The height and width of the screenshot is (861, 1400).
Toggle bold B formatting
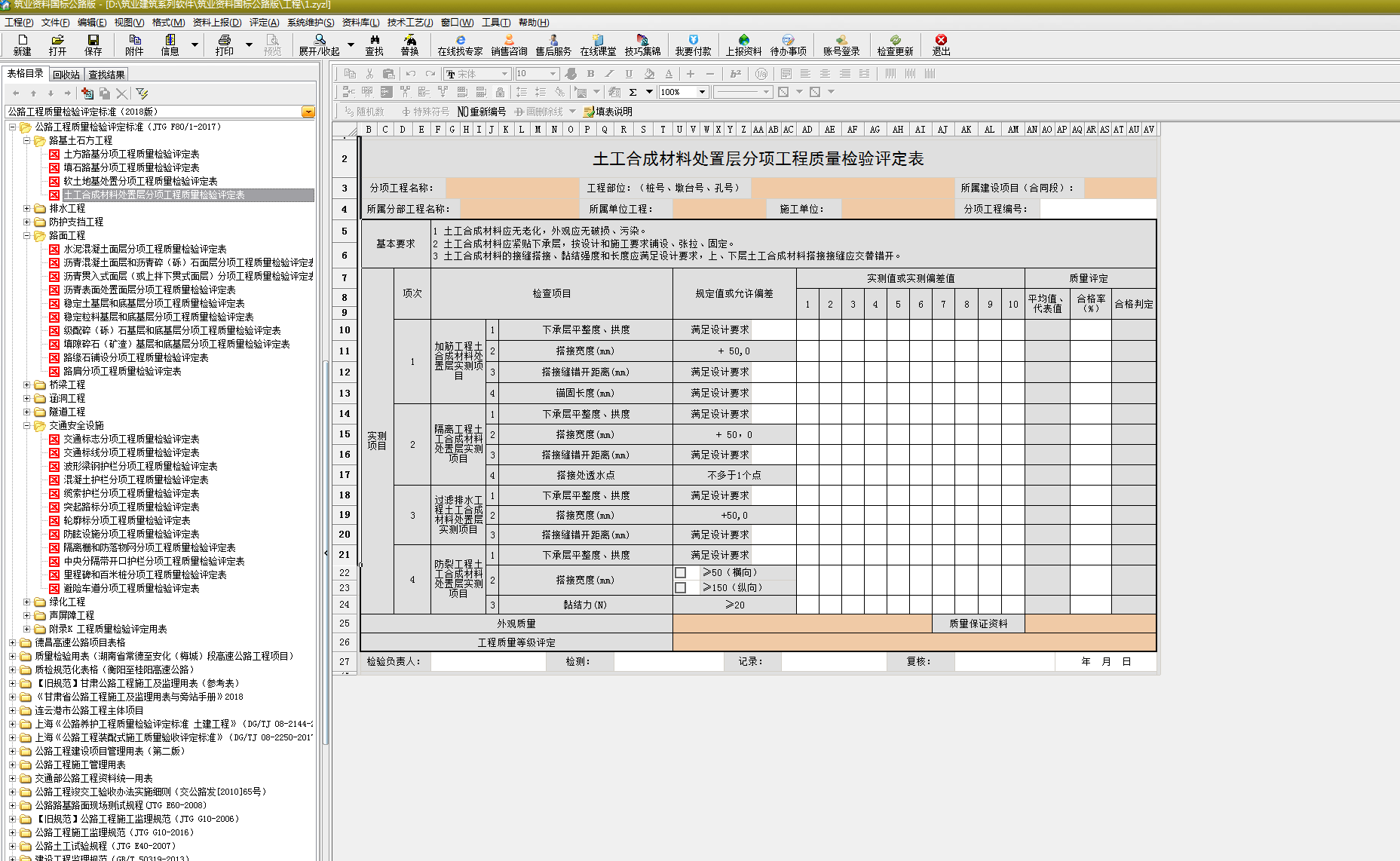[x=590, y=73]
